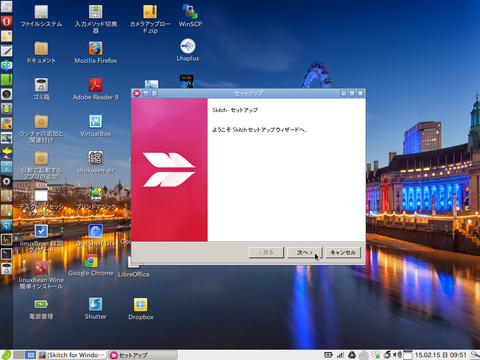Select the カメラアップロード.zip file icon
The height and width of the screenshot is (360, 480).
(150, 19)
